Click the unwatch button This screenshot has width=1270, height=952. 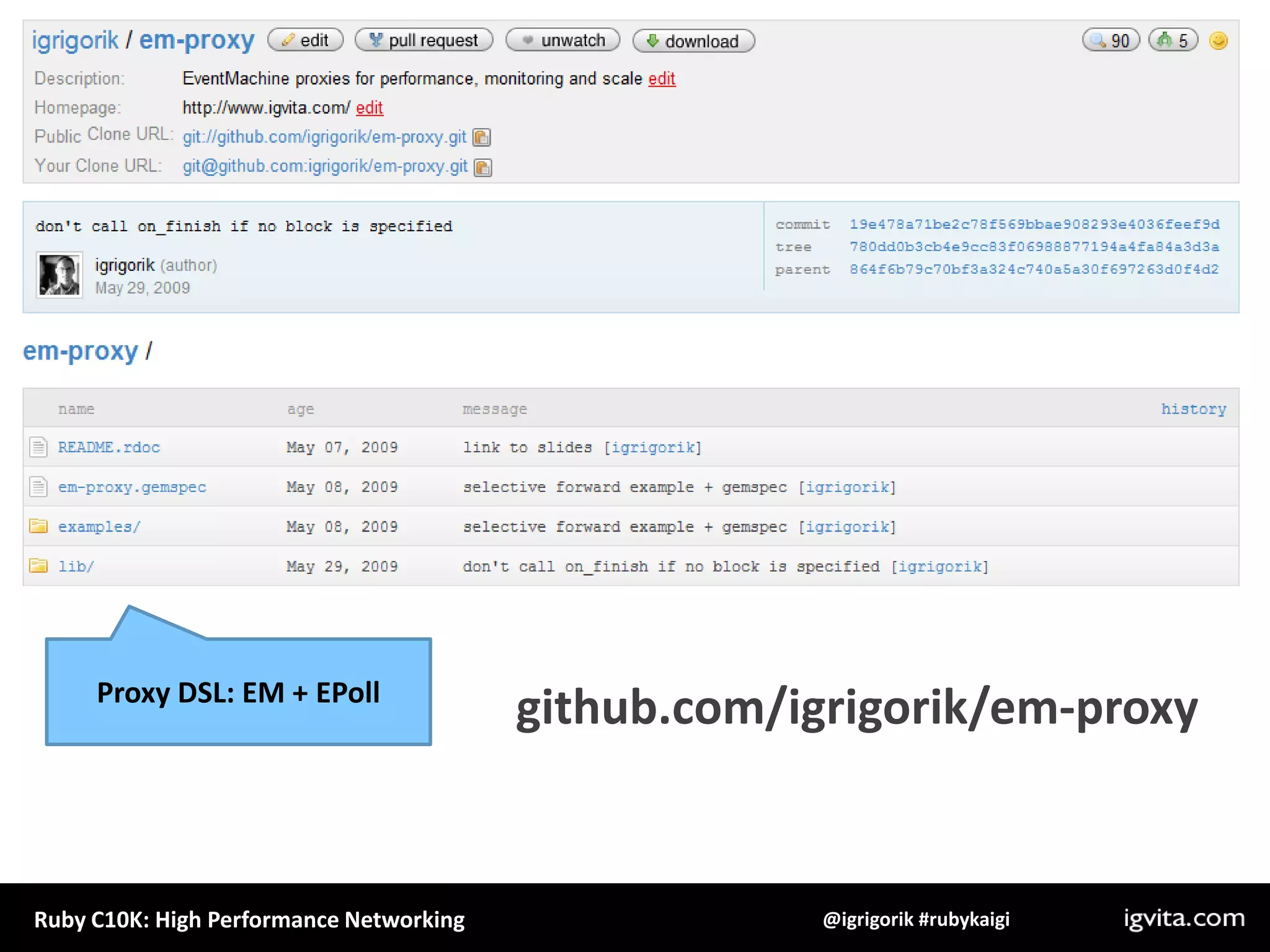(562, 40)
